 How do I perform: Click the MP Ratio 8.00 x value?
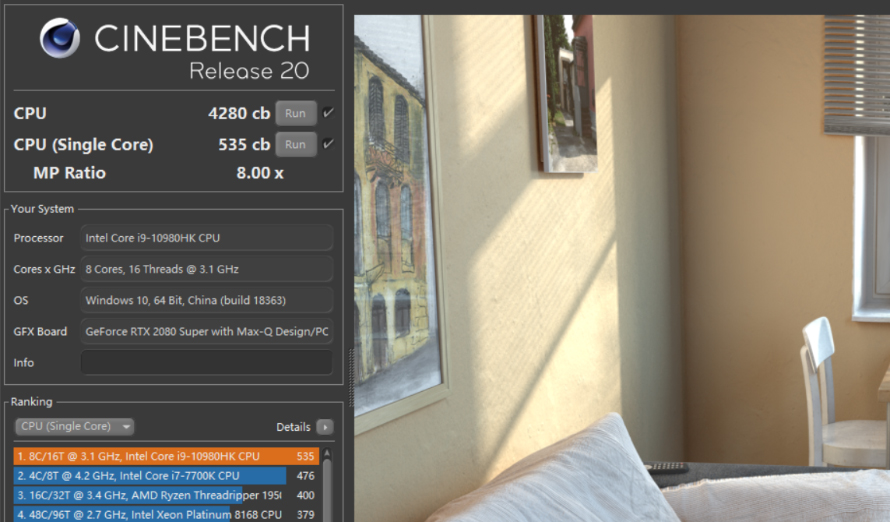point(260,172)
